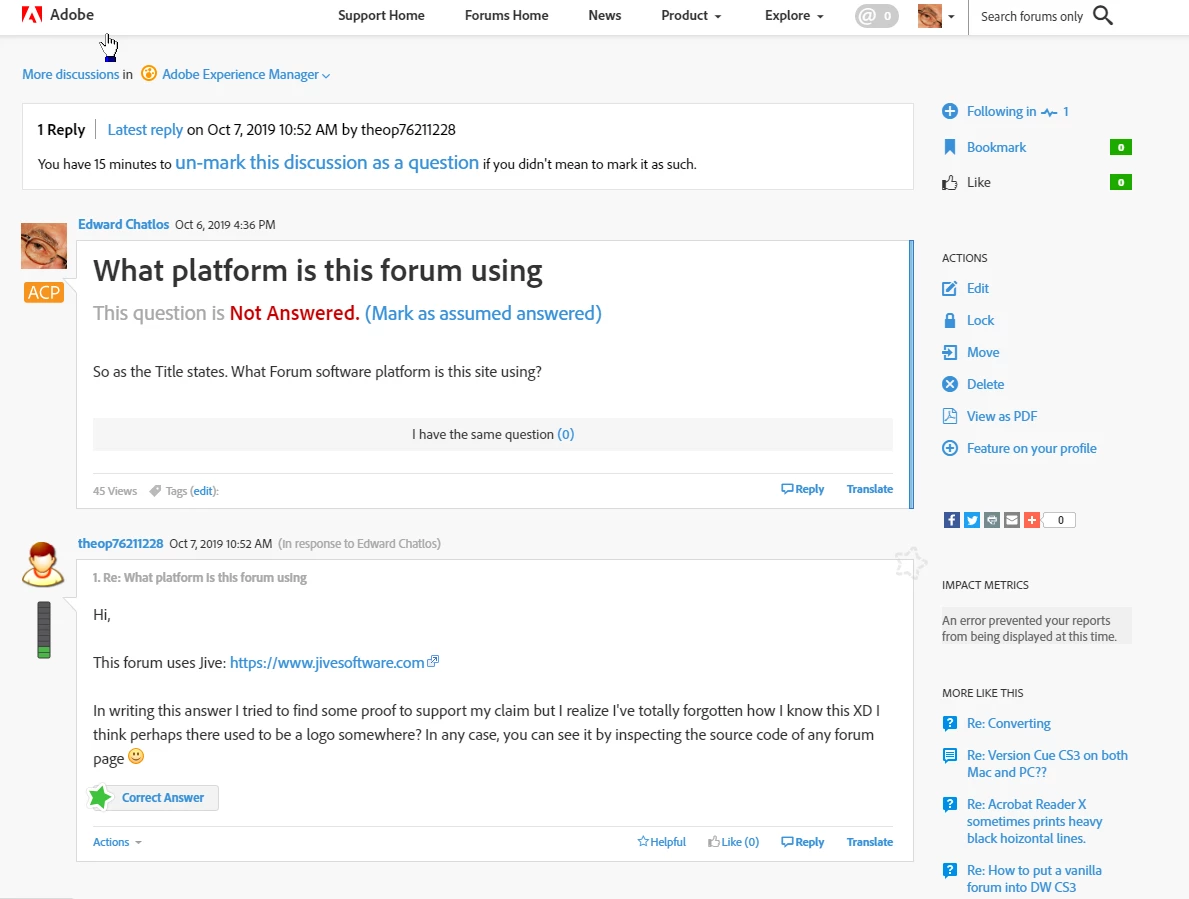Click the green star Correct Answer icon
The height and width of the screenshot is (899, 1189).
point(100,797)
